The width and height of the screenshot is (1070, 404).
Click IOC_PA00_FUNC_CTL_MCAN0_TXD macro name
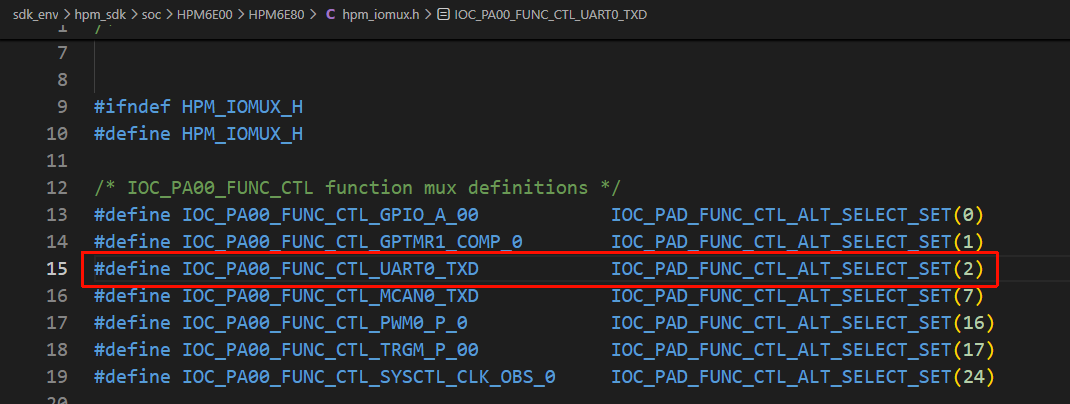[x=330, y=295]
